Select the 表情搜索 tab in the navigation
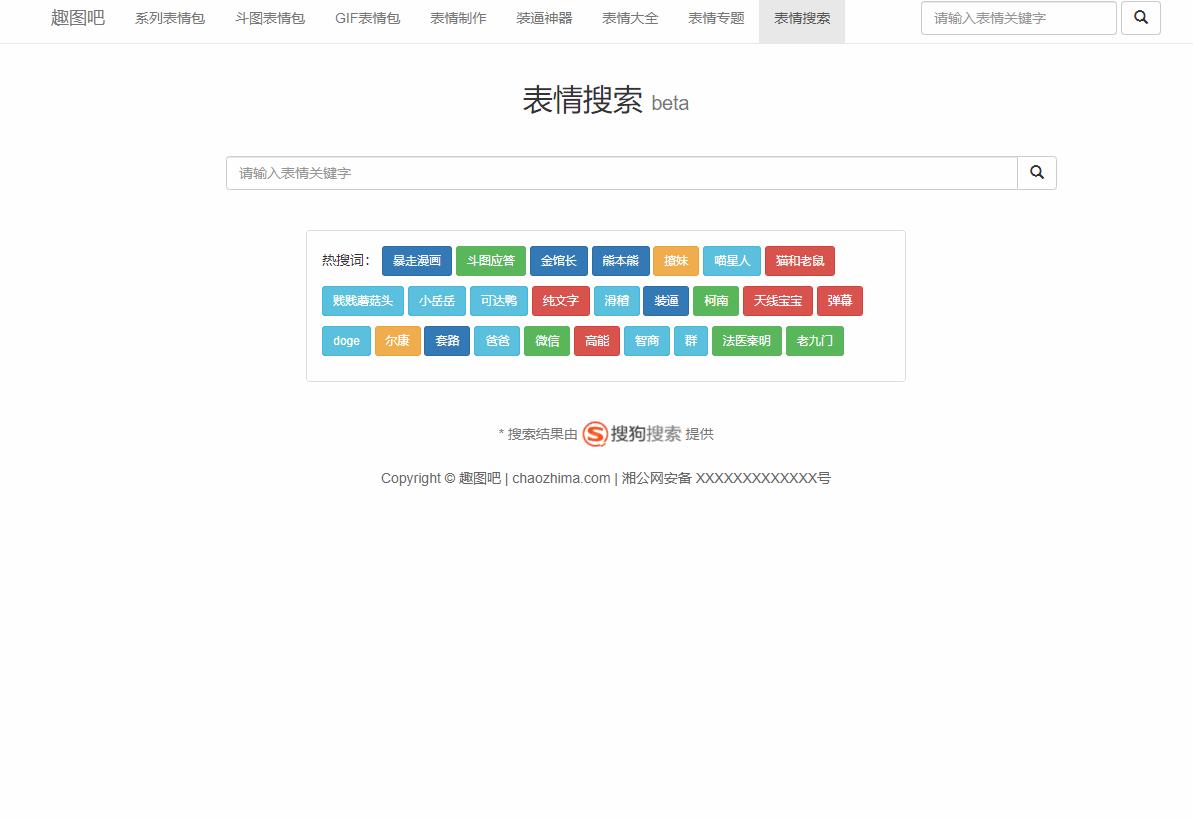Screen dimensions: 1193x821 801,18
